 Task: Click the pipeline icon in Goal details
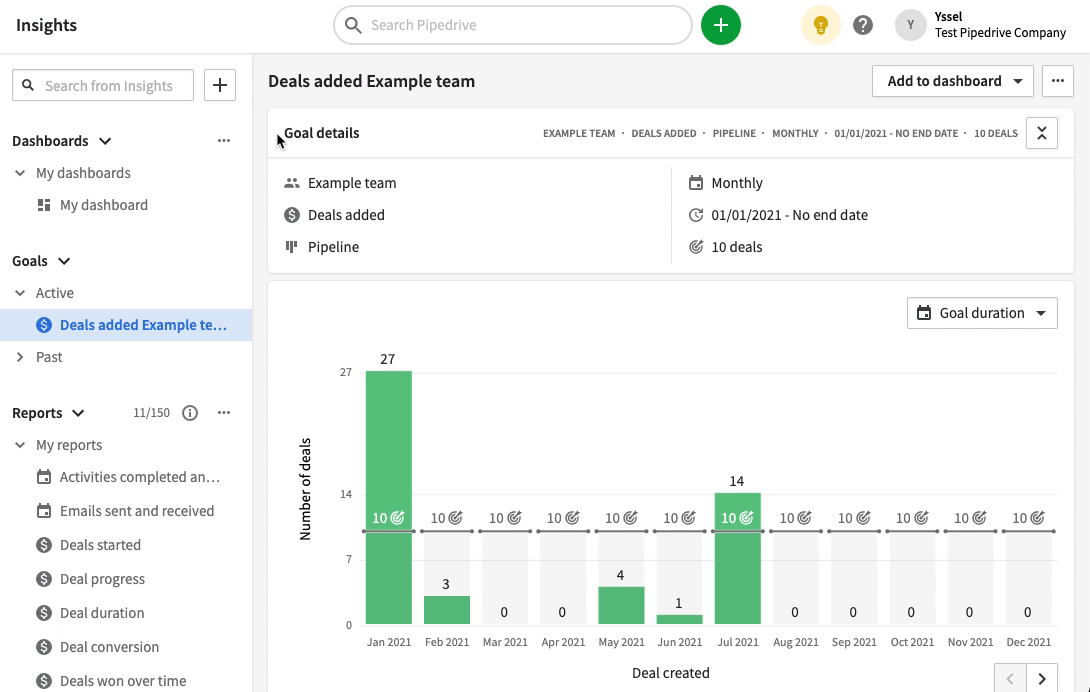292,246
